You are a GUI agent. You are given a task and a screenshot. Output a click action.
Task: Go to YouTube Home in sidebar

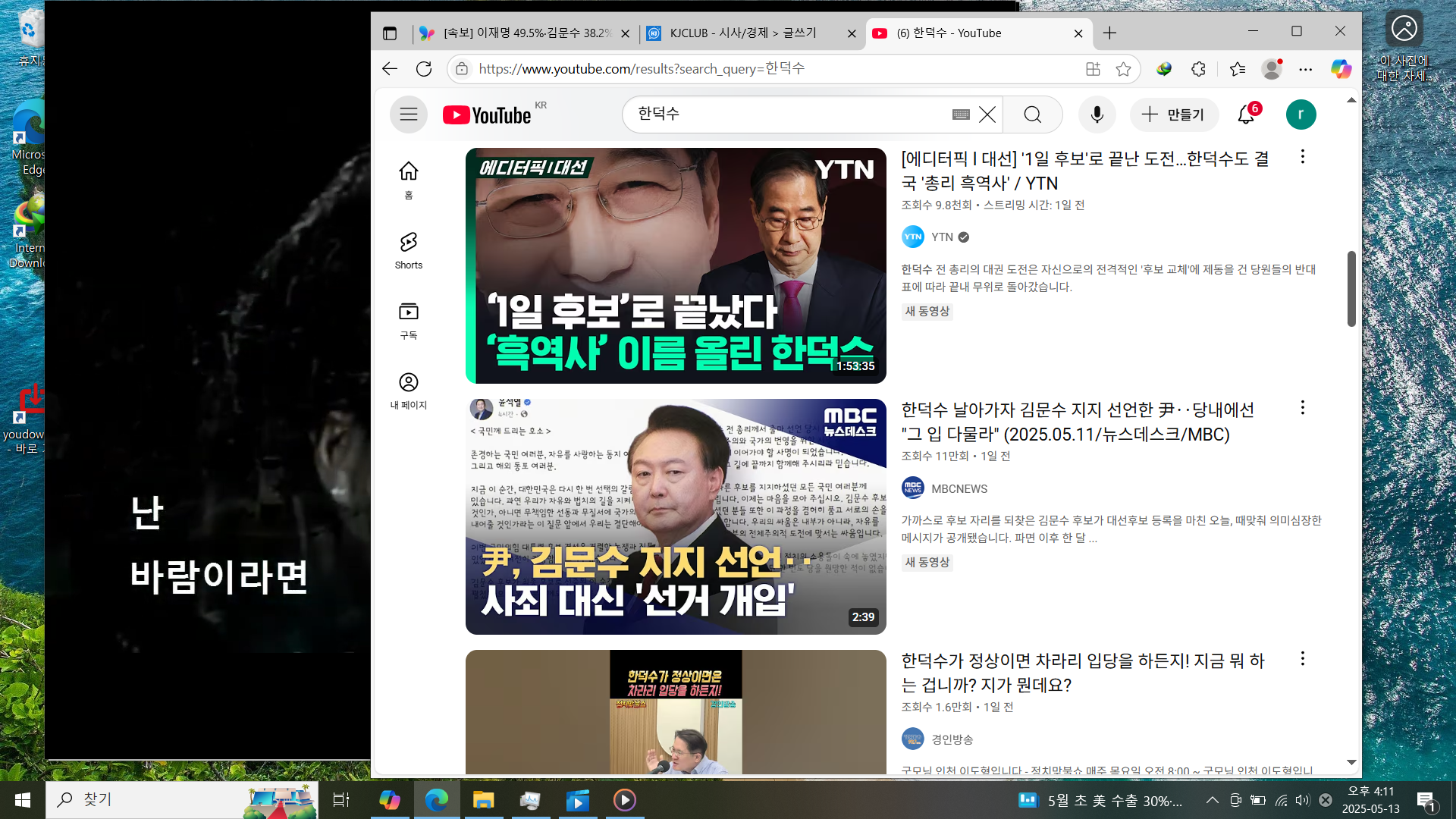pyautogui.click(x=408, y=180)
